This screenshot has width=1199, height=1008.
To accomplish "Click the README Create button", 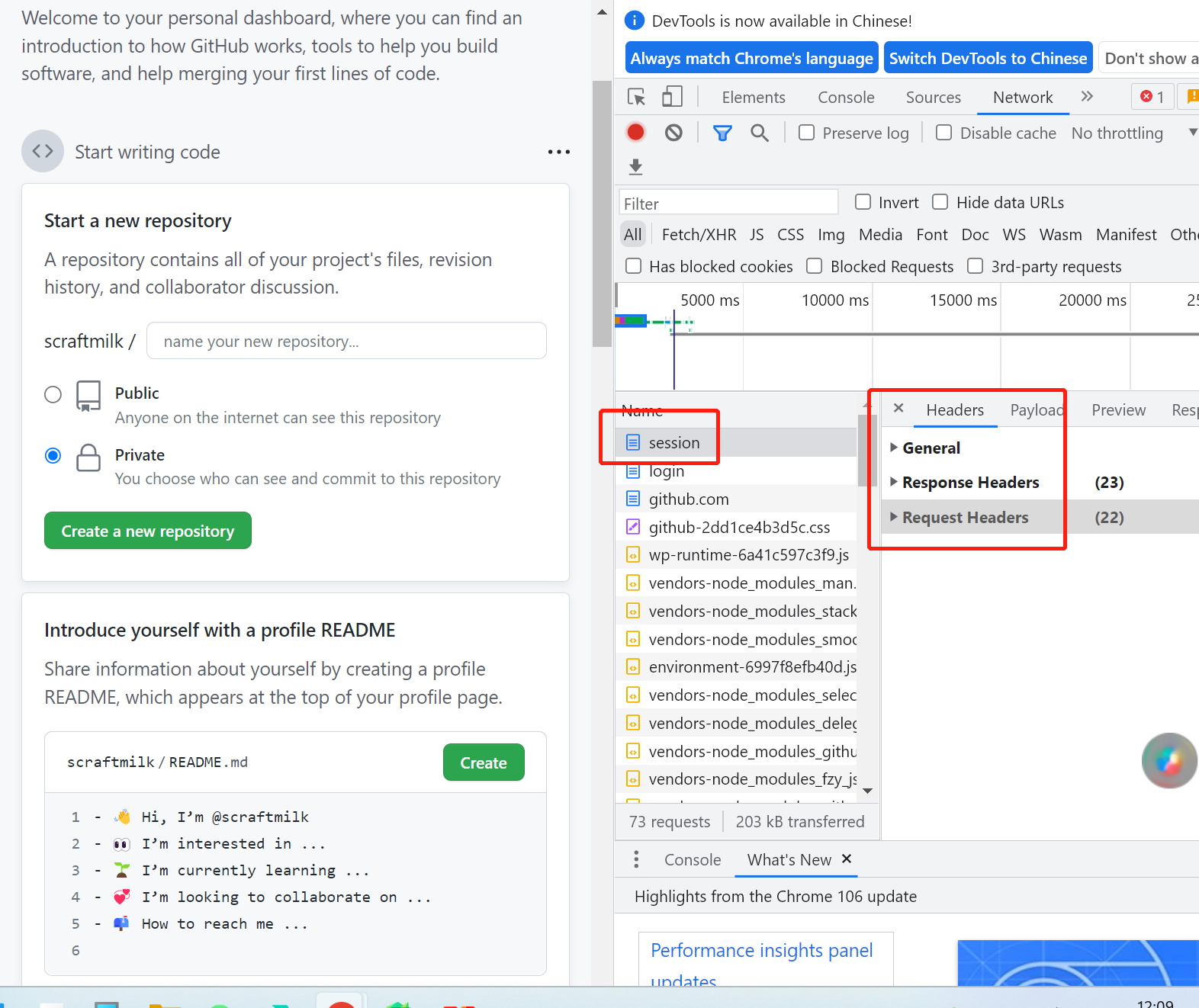I will [x=484, y=762].
